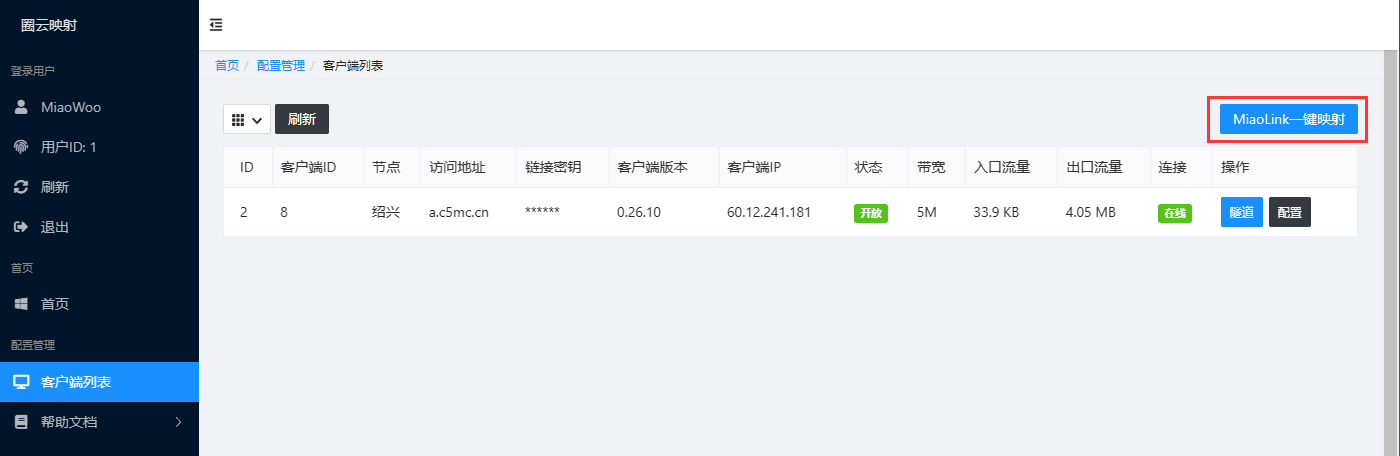Screen dimensions: 1400x456
Task: Click the book icon beside 帮助文档
Action: tap(21, 422)
